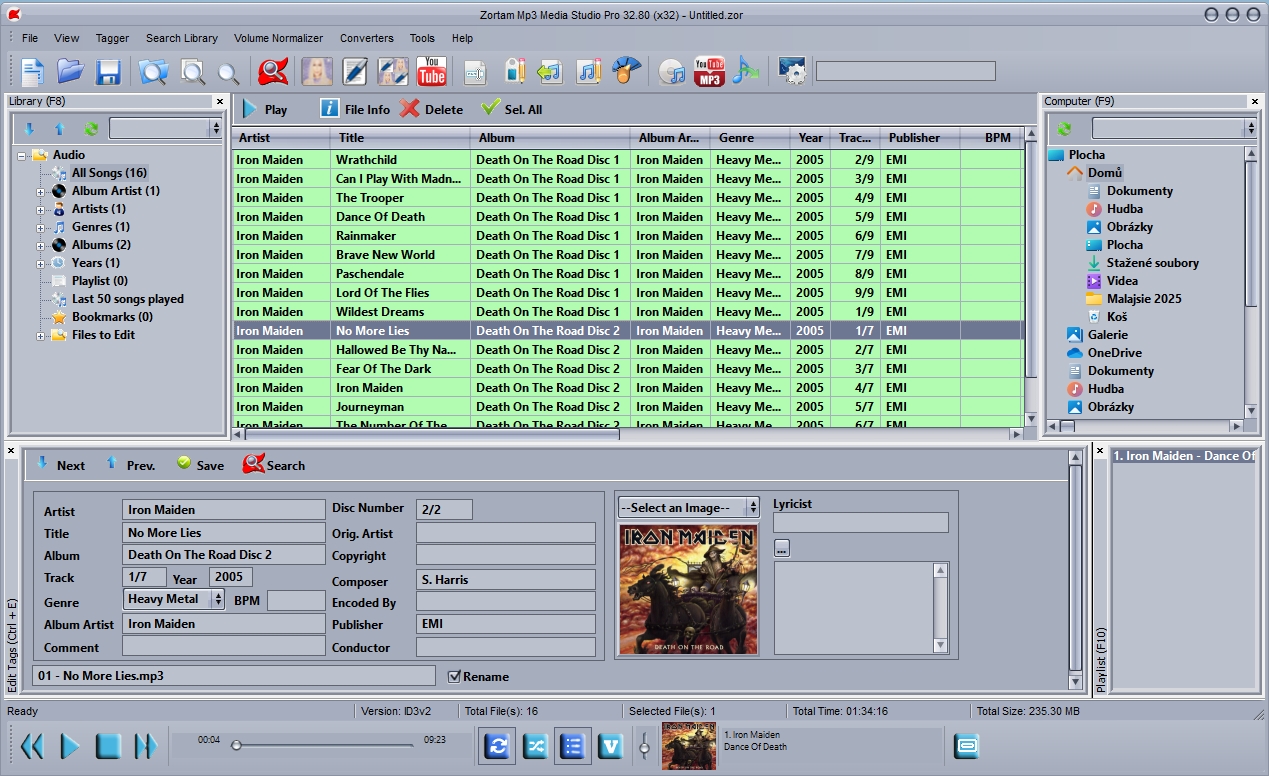
Task: Click the Composer field containing S. Harris
Action: click(x=505, y=580)
